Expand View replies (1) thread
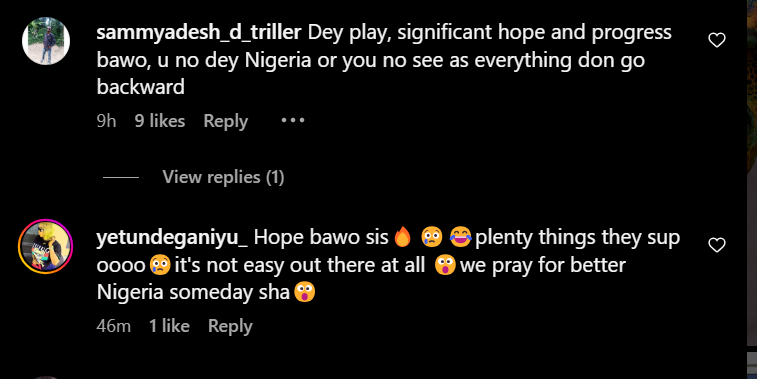 pos(223,177)
